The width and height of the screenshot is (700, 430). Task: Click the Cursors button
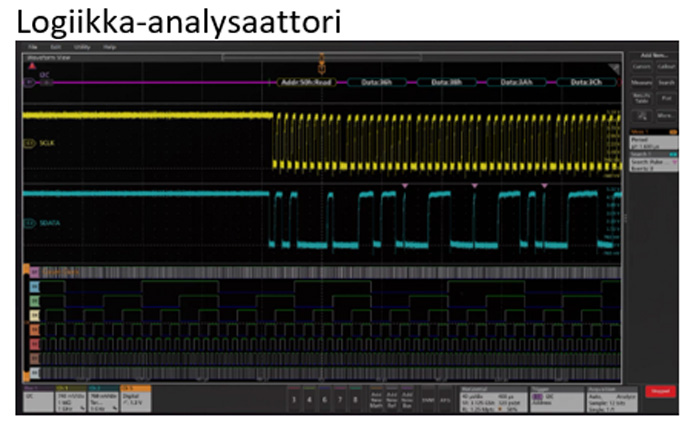click(x=640, y=66)
